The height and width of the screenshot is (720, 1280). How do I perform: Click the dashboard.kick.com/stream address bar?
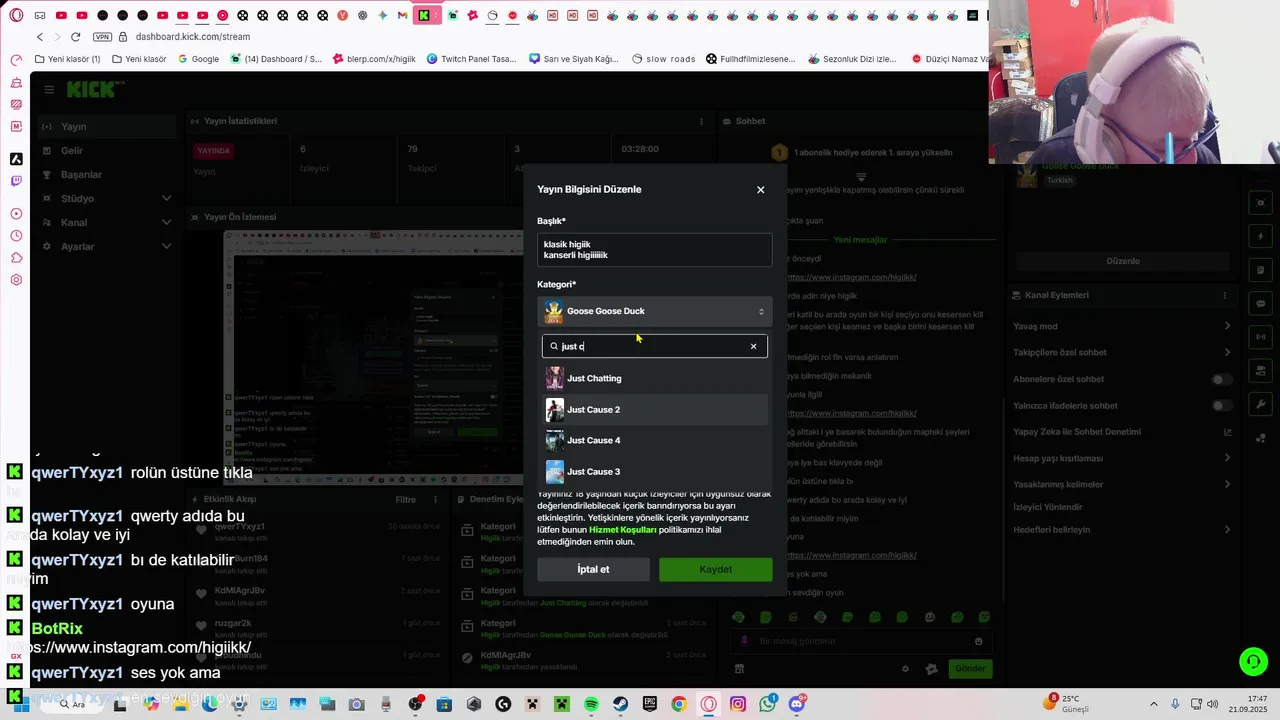pyautogui.click(x=193, y=37)
